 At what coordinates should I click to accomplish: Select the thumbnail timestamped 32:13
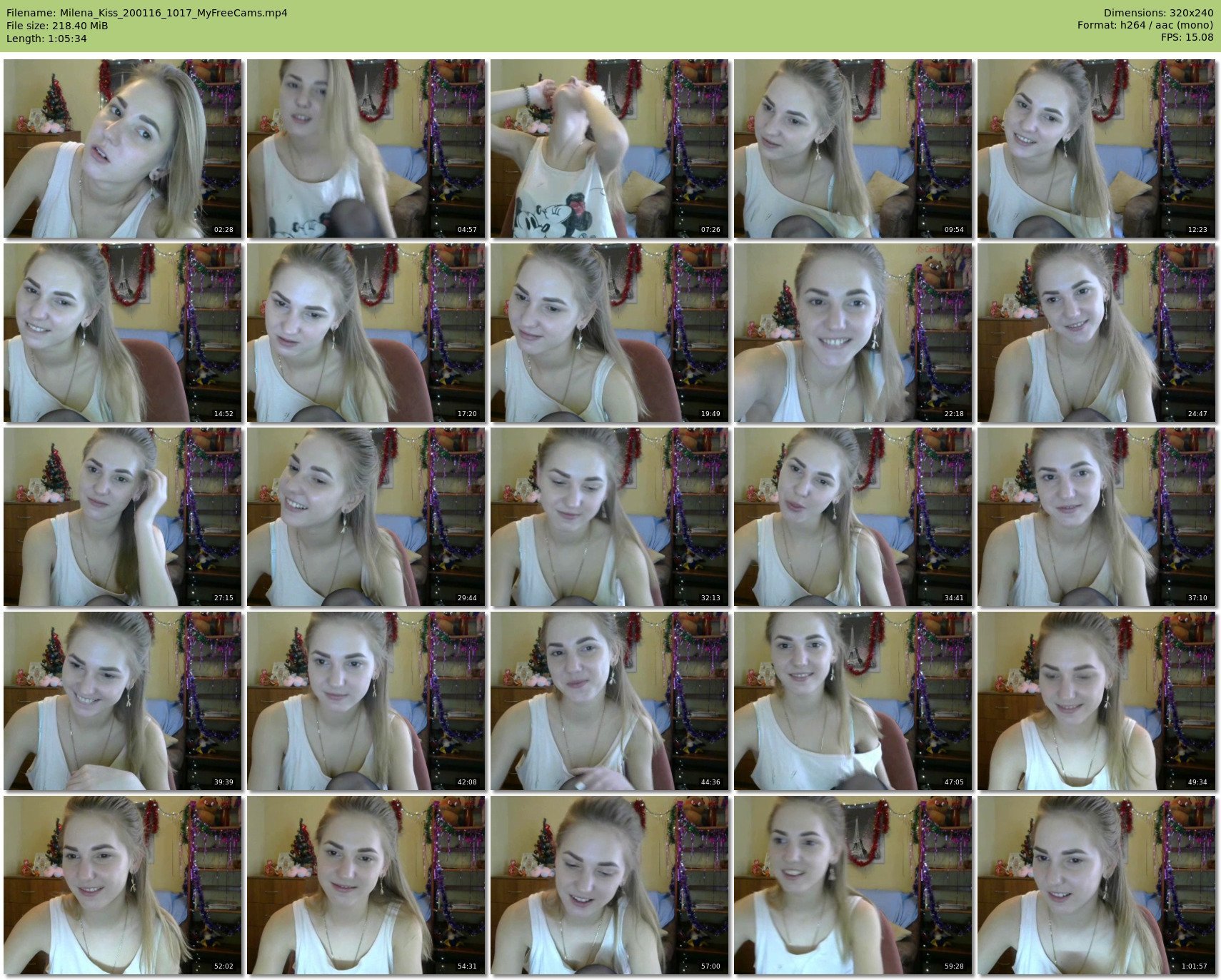[x=609, y=517]
